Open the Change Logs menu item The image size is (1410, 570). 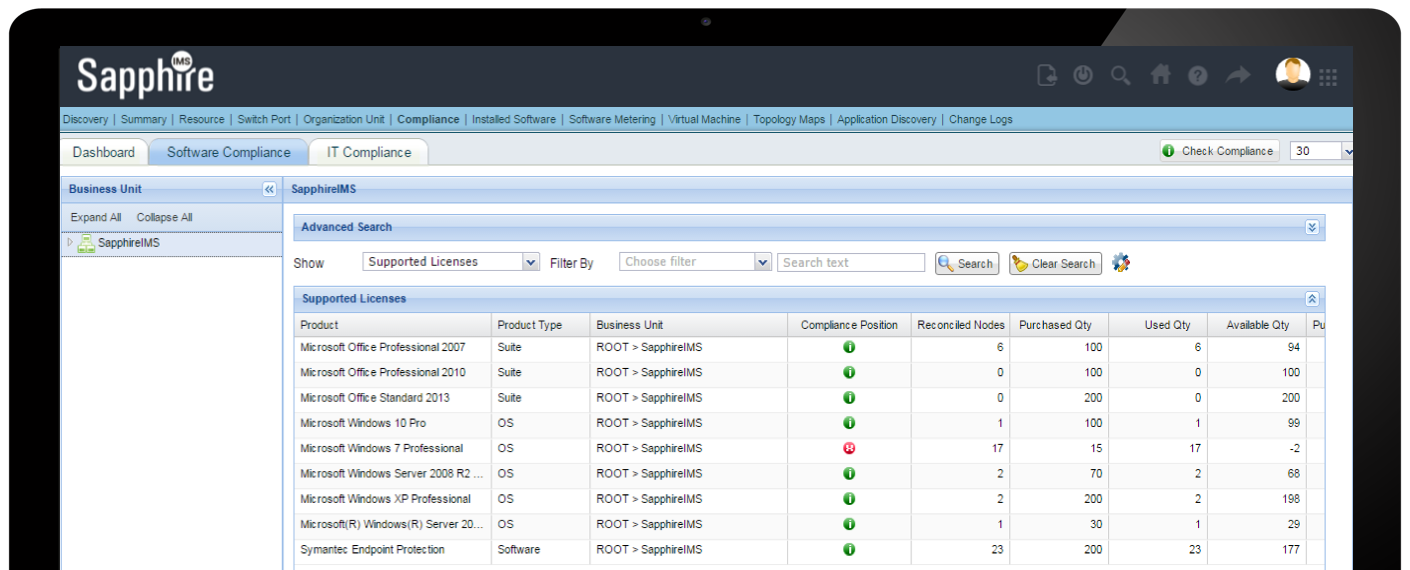(x=981, y=119)
